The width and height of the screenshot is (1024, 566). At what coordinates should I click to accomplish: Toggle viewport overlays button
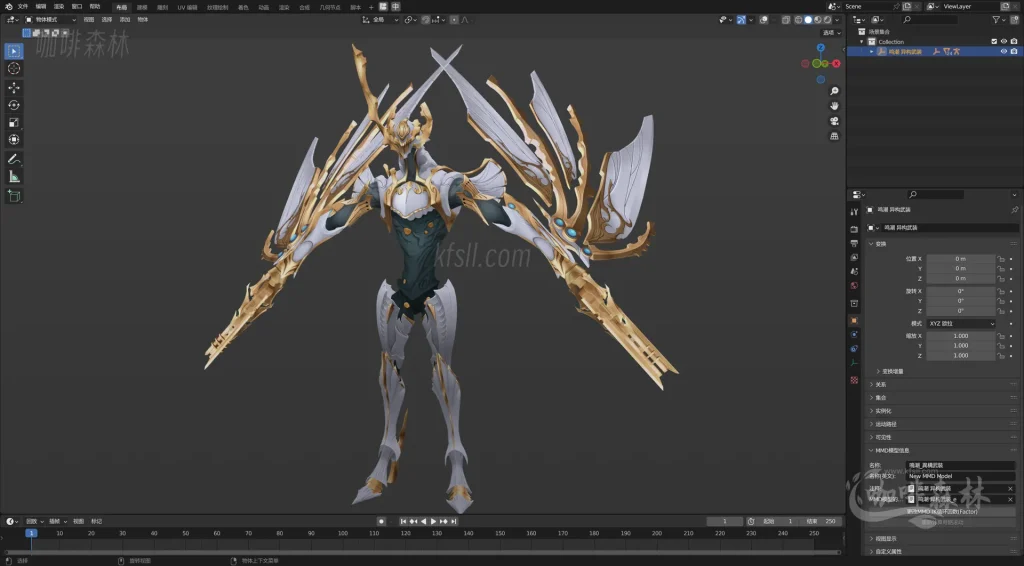(x=763, y=20)
